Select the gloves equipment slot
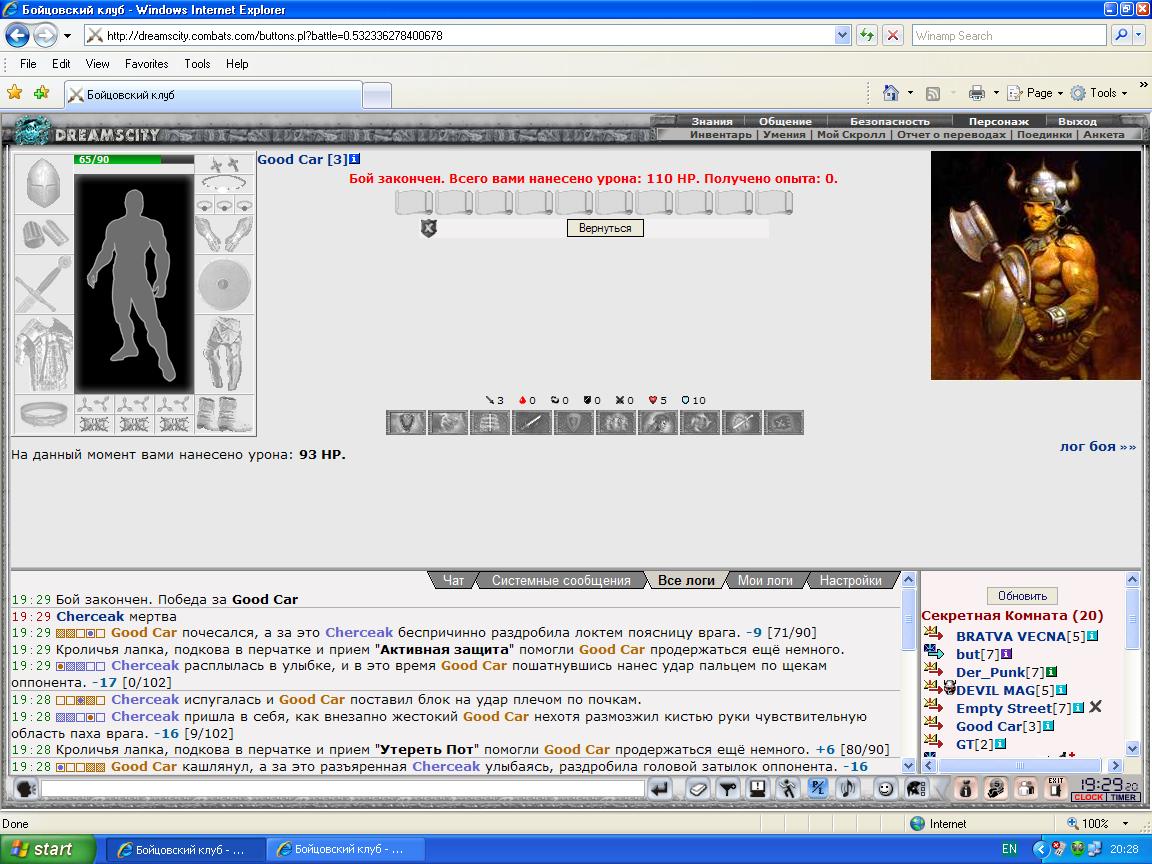1152x864 pixels. (x=224, y=234)
